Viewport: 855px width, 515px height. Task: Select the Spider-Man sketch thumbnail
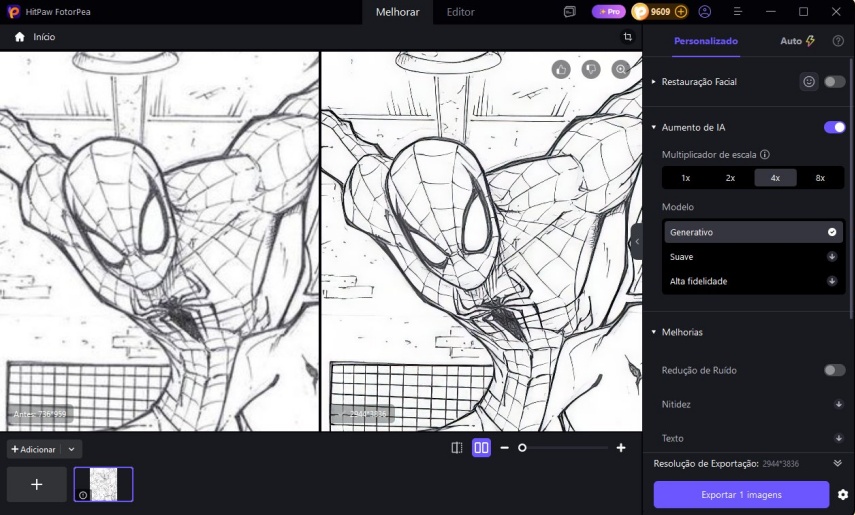click(x=103, y=484)
